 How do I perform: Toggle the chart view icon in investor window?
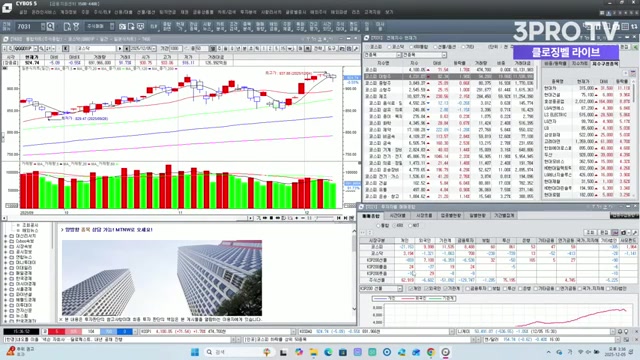pyautogui.click(x=616, y=232)
